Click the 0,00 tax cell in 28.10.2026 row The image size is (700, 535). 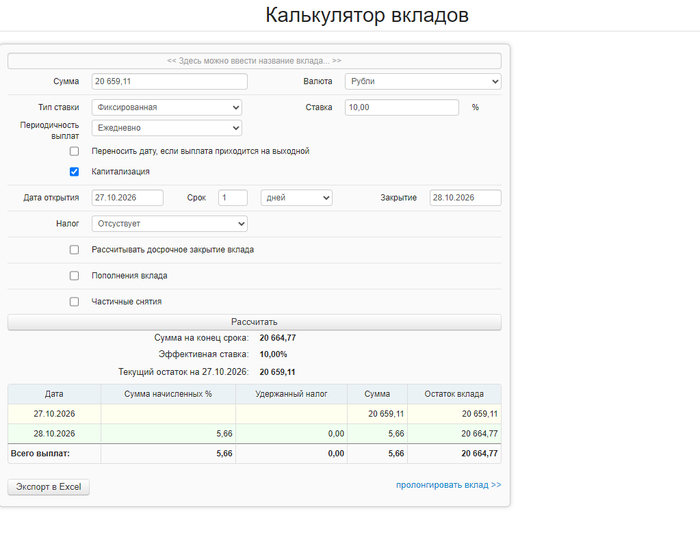click(291, 433)
